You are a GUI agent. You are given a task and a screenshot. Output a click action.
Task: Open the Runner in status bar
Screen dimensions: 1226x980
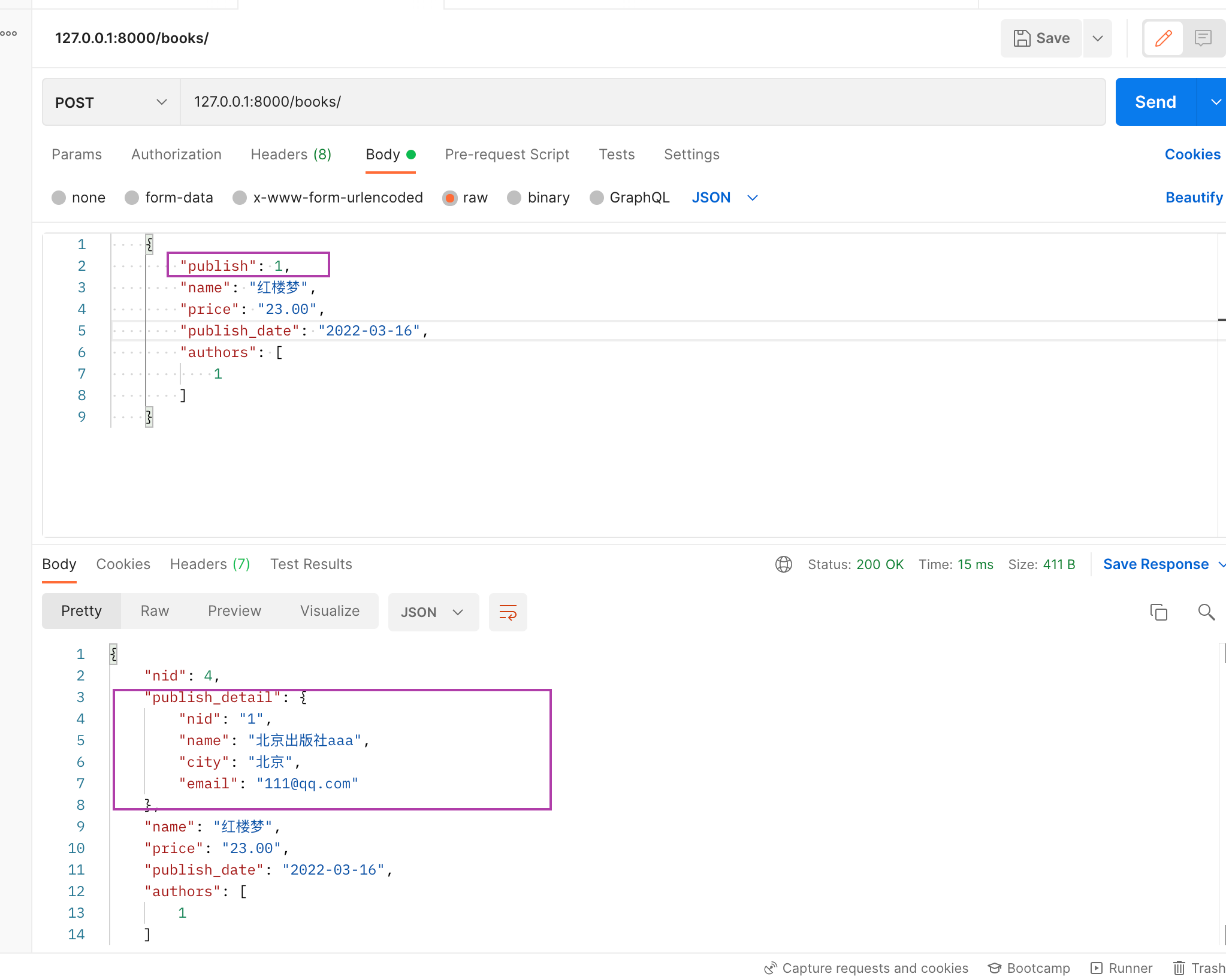[x=1121, y=968]
